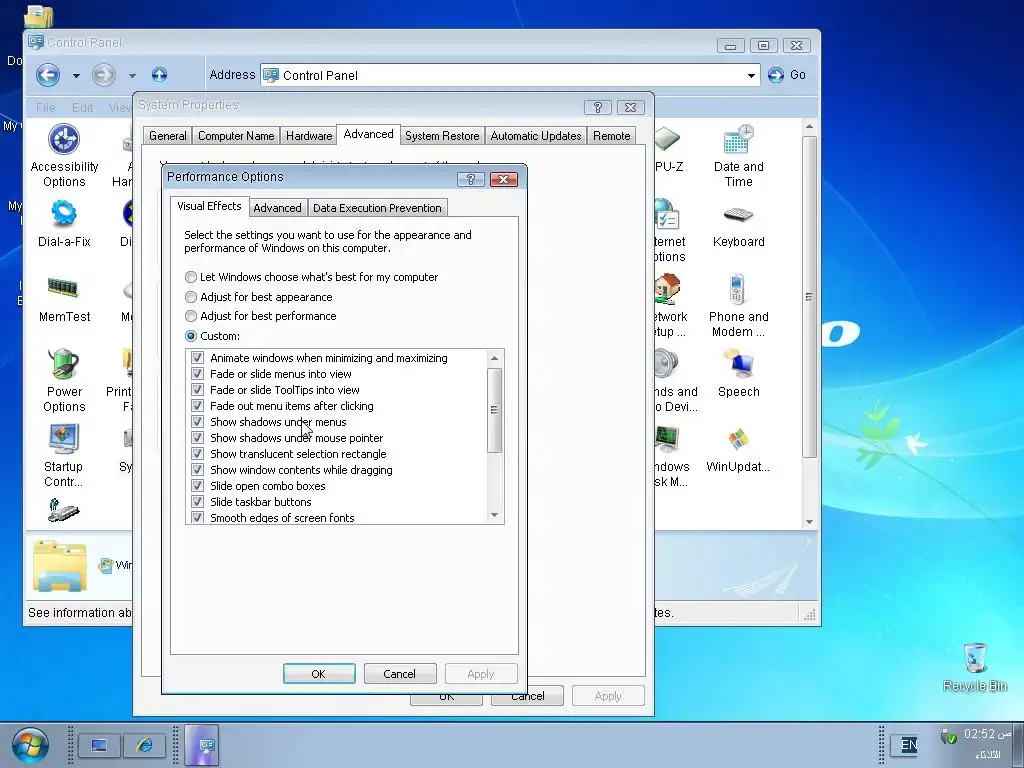Select Adjust for best appearance
The height and width of the screenshot is (768, 1024).
pos(191,297)
